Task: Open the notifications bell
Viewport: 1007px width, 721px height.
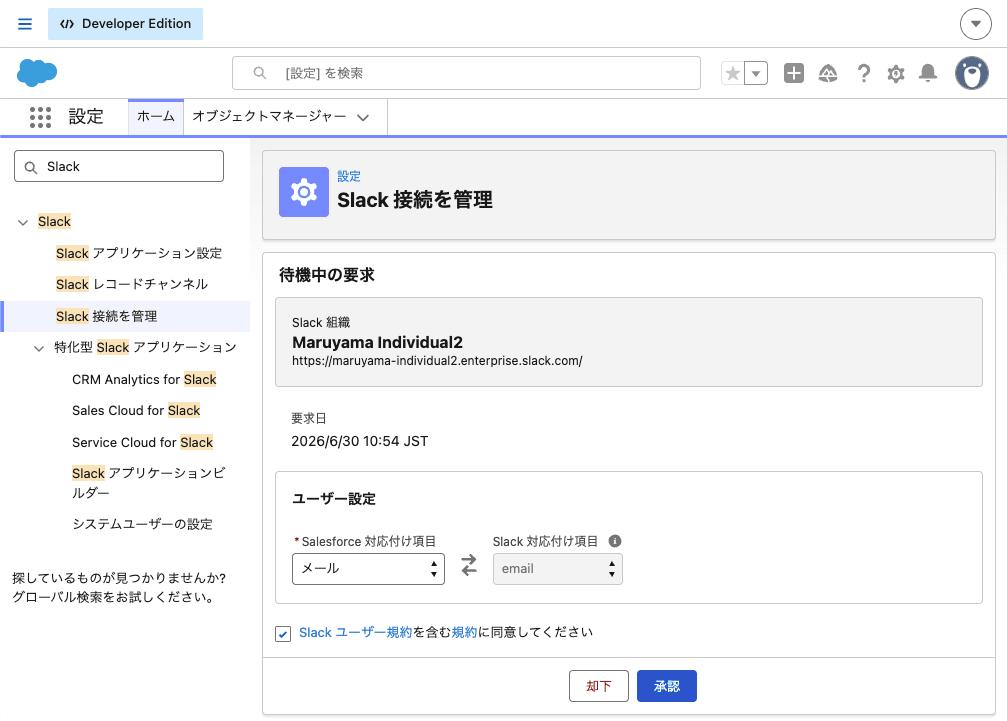Action: [927, 73]
